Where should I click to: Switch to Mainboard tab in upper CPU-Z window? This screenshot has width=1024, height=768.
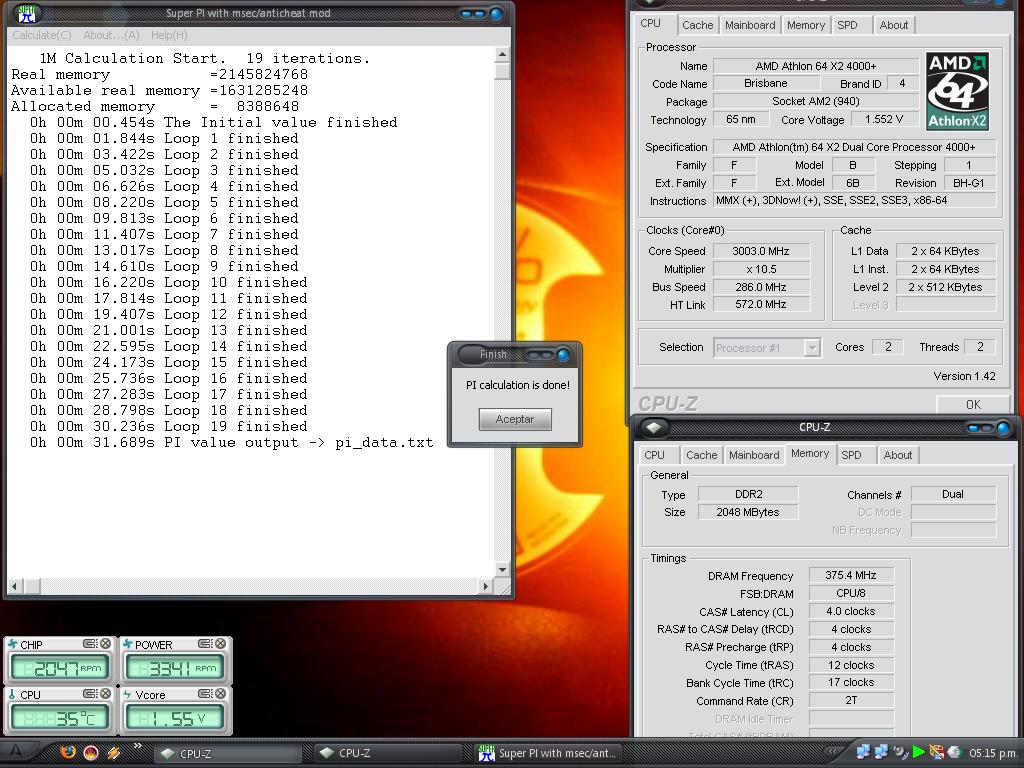point(750,25)
